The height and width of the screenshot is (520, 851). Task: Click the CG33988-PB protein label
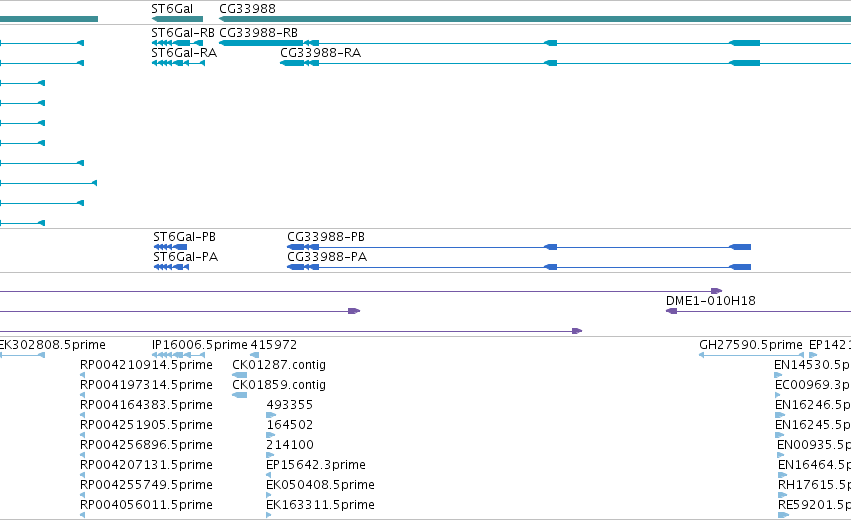point(326,237)
